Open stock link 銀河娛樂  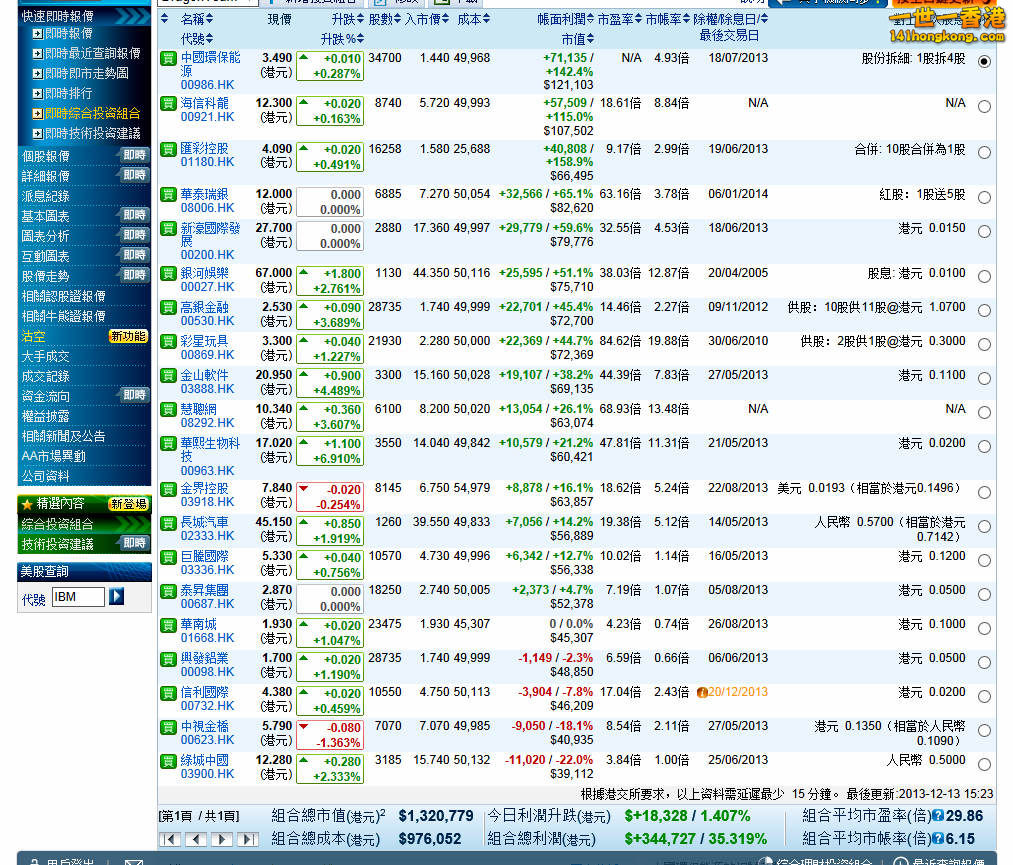pyautogui.click(x=204, y=273)
